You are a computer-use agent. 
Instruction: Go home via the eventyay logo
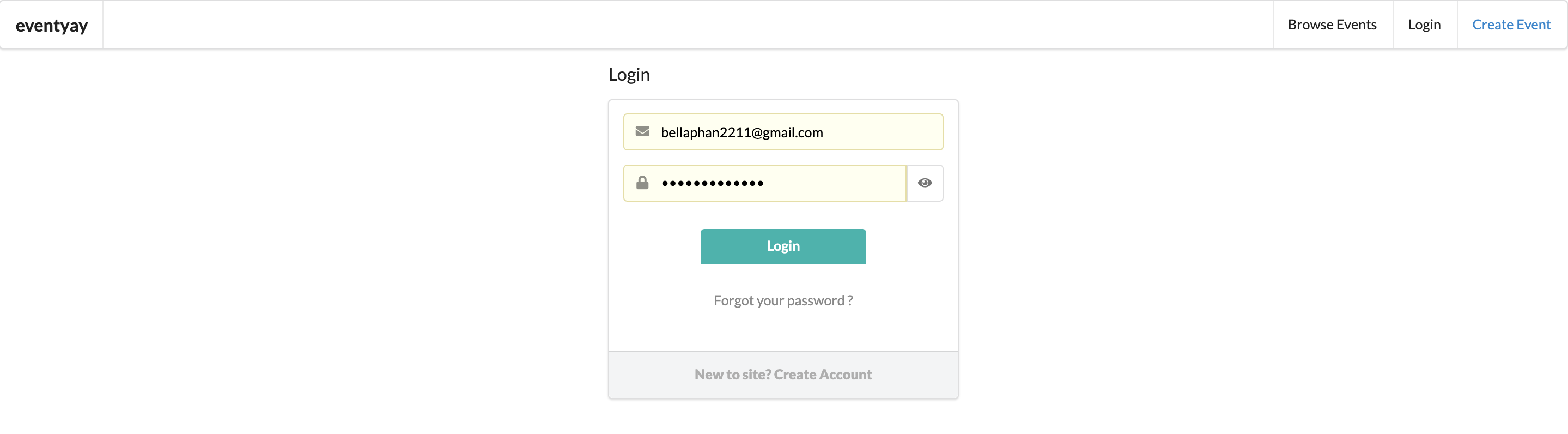[52, 25]
